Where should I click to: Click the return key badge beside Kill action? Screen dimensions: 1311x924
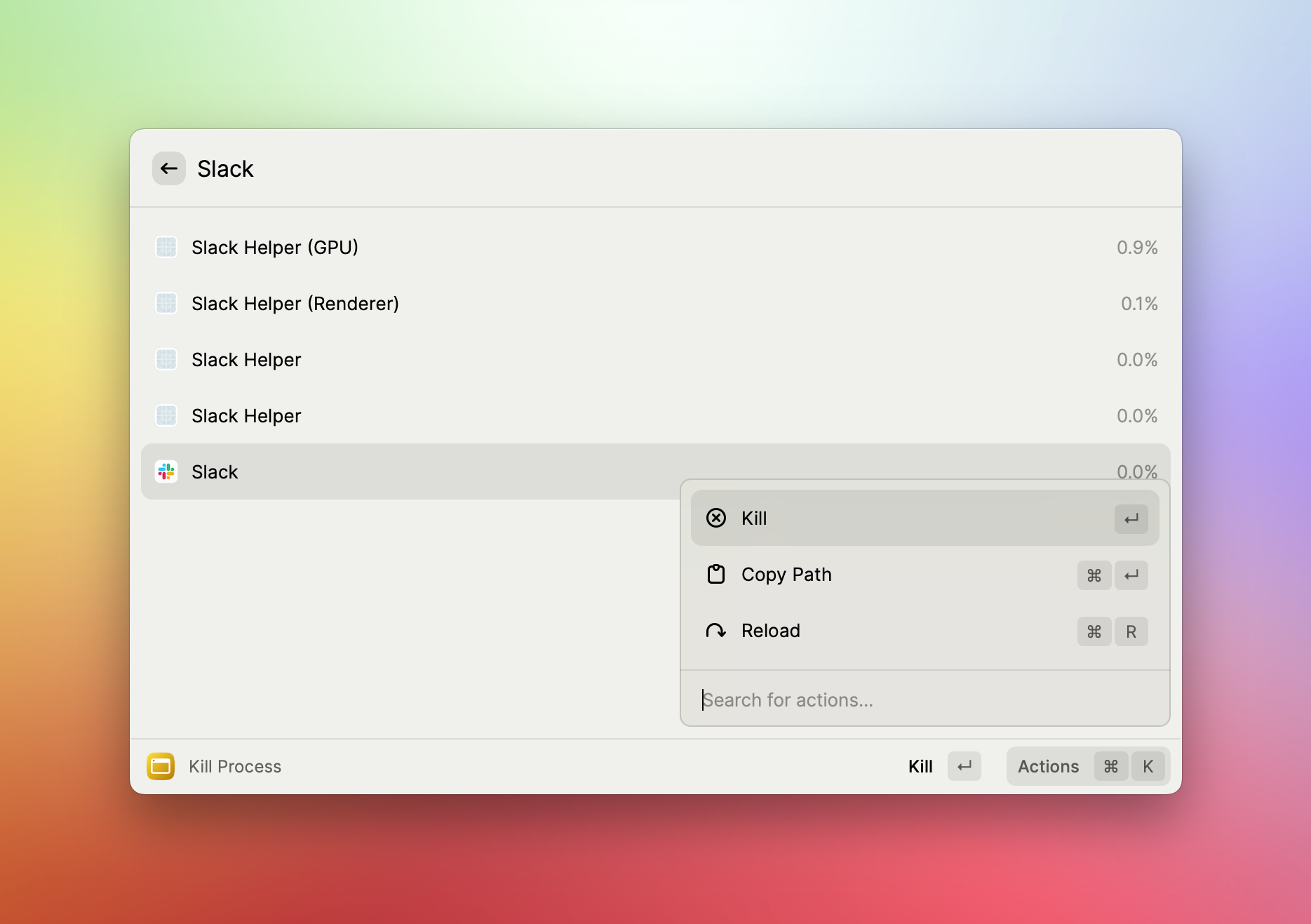click(1131, 518)
